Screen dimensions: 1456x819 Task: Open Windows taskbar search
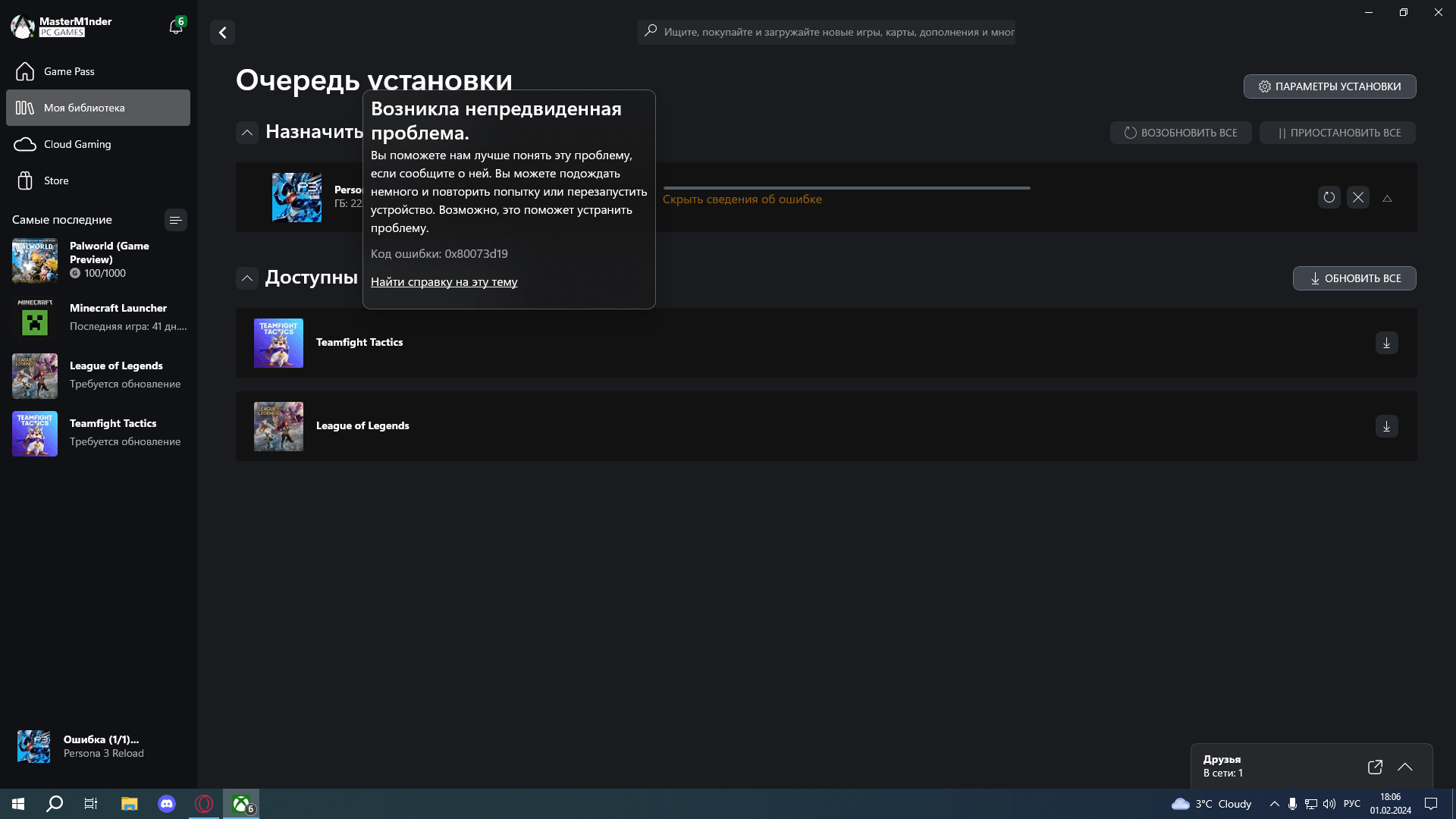coord(55,804)
